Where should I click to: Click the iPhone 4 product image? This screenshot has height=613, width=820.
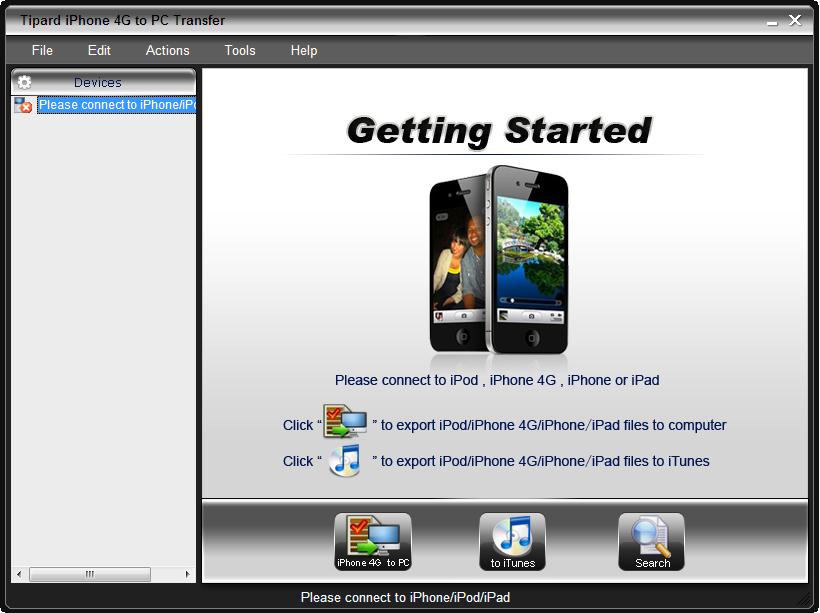[x=499, y=260]
